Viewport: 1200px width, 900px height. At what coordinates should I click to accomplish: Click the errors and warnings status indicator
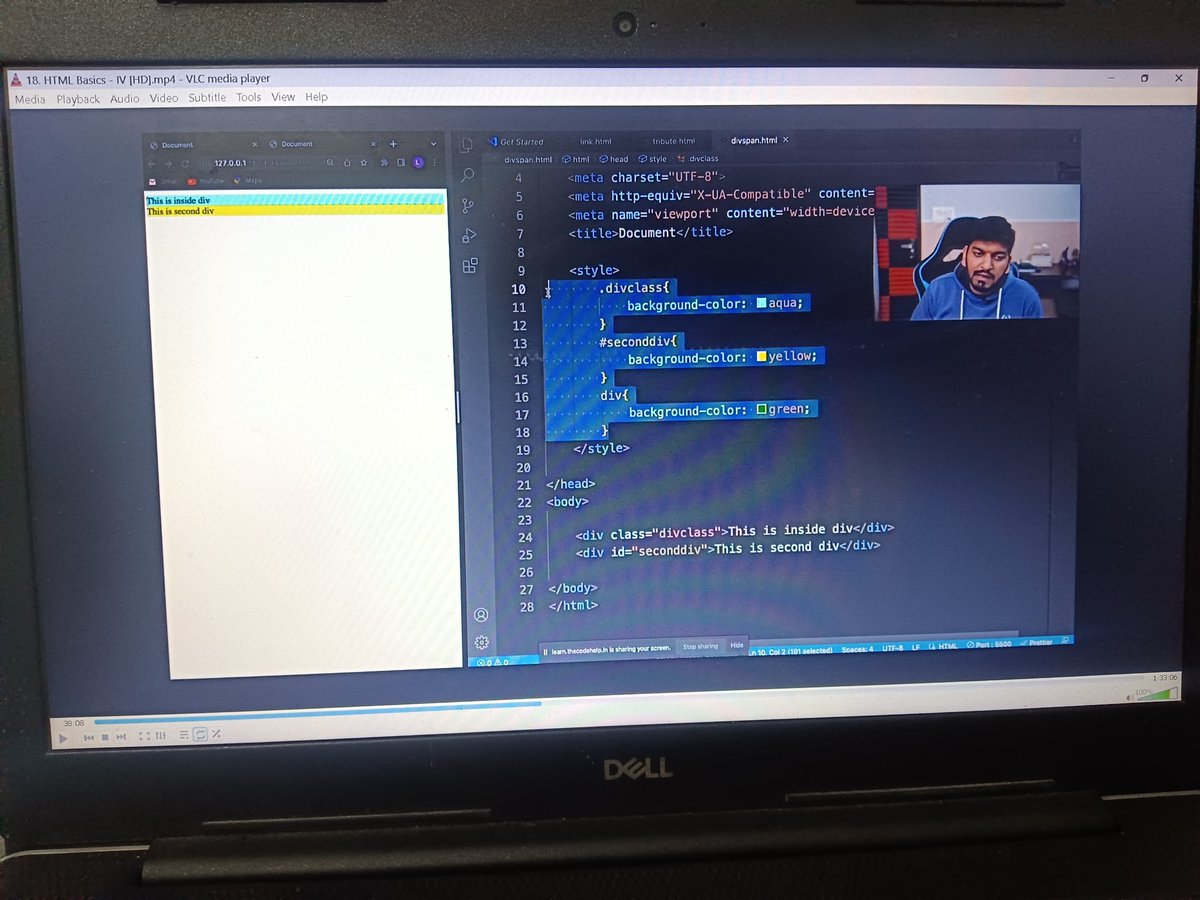[x=492, y=662]
